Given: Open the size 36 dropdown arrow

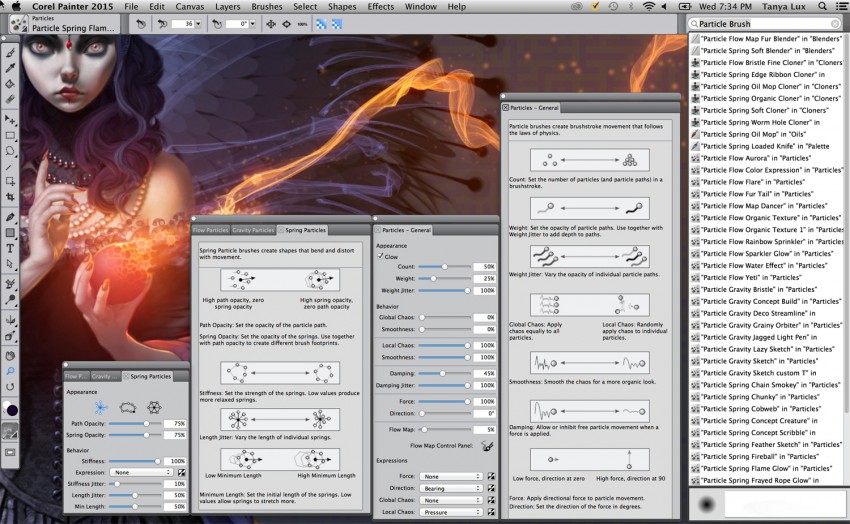Looking at the screenshot, I should [198, 24].
